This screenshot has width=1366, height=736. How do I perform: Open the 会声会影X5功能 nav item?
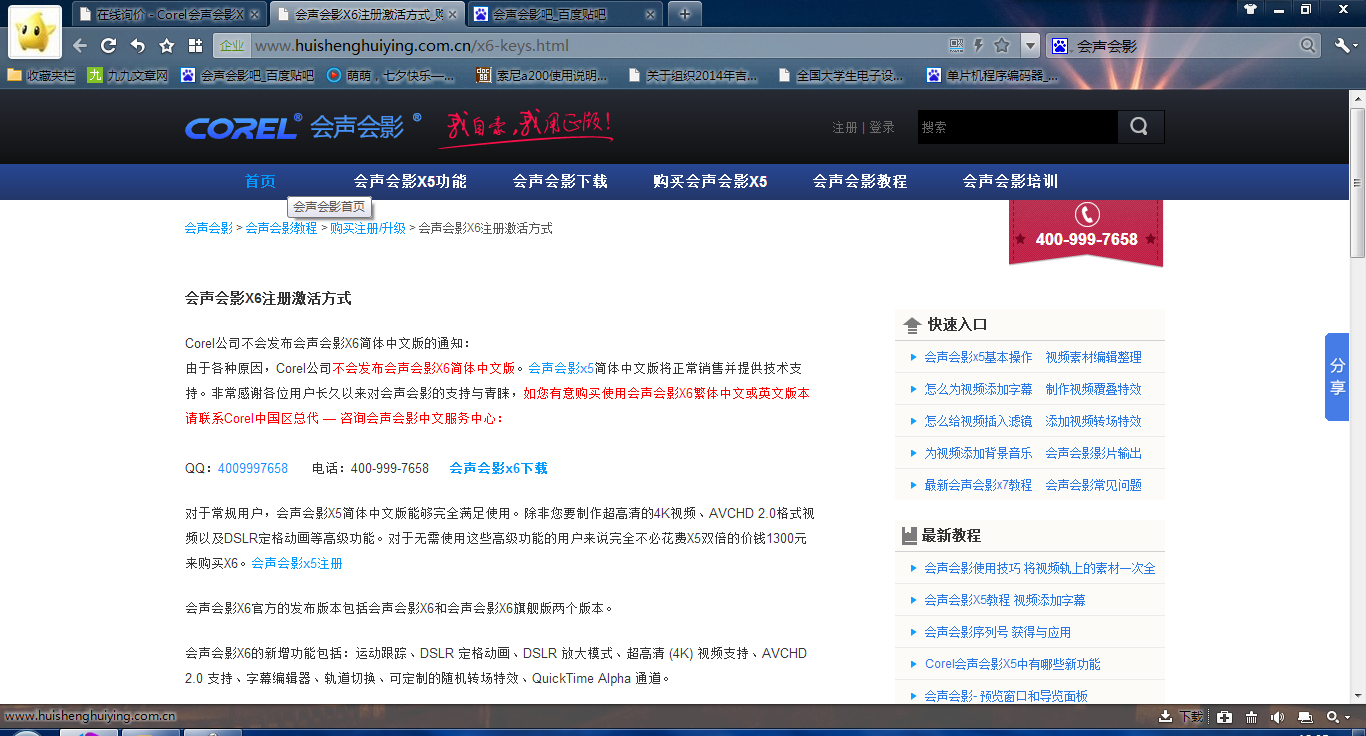pyautogui.click(x=410, y=181)
